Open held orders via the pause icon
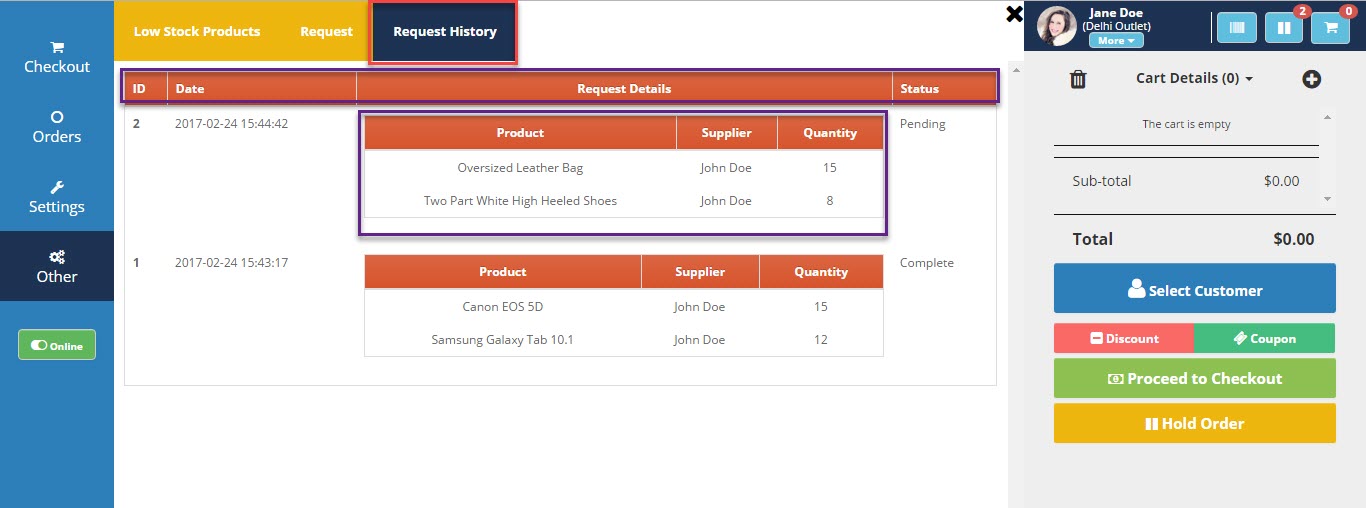Image resolution: width=1366 pixels, height=508 pixels. [1283, 28]
